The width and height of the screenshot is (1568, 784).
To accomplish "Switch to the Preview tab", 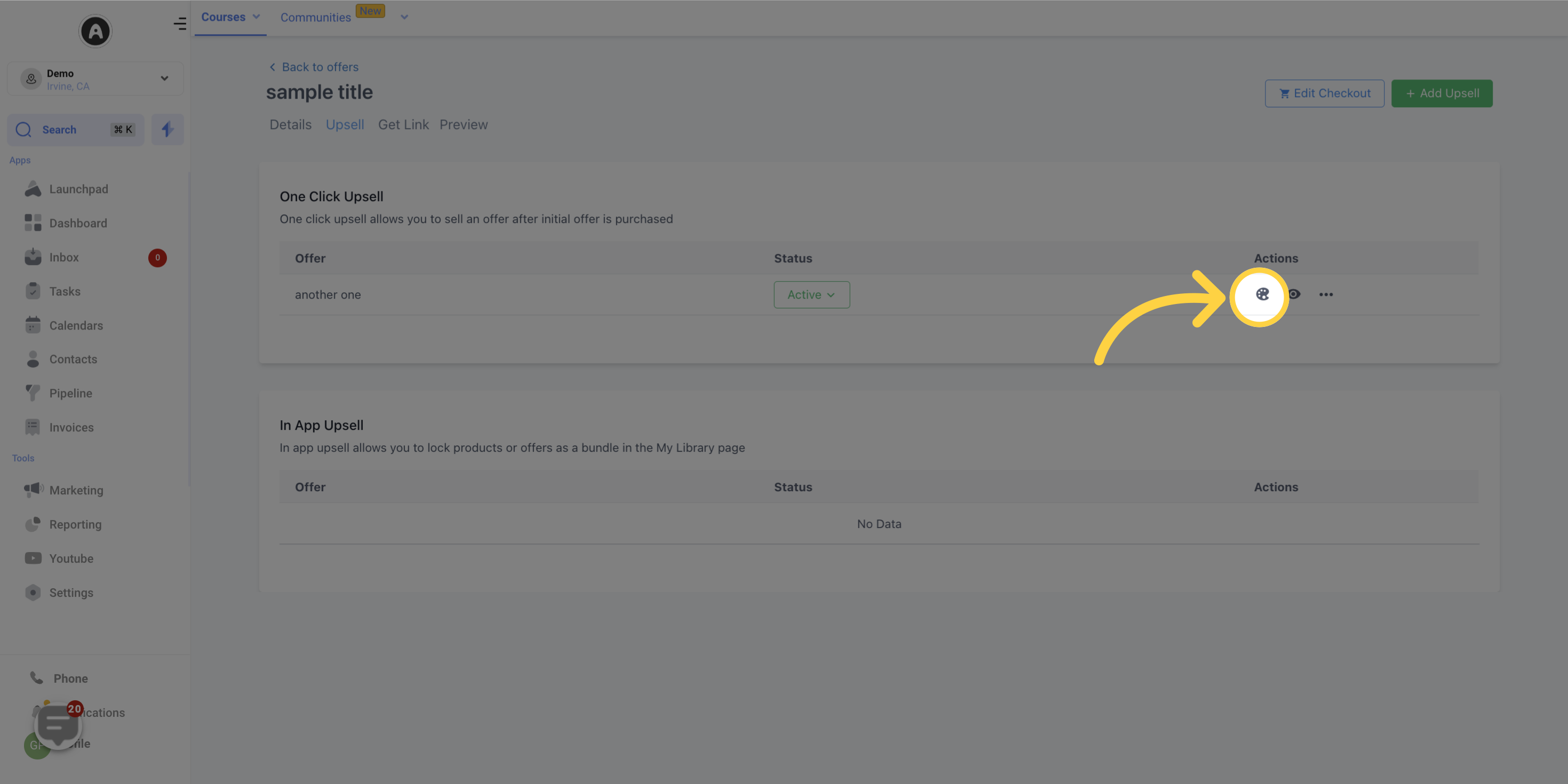I will (x=464, y=125).
